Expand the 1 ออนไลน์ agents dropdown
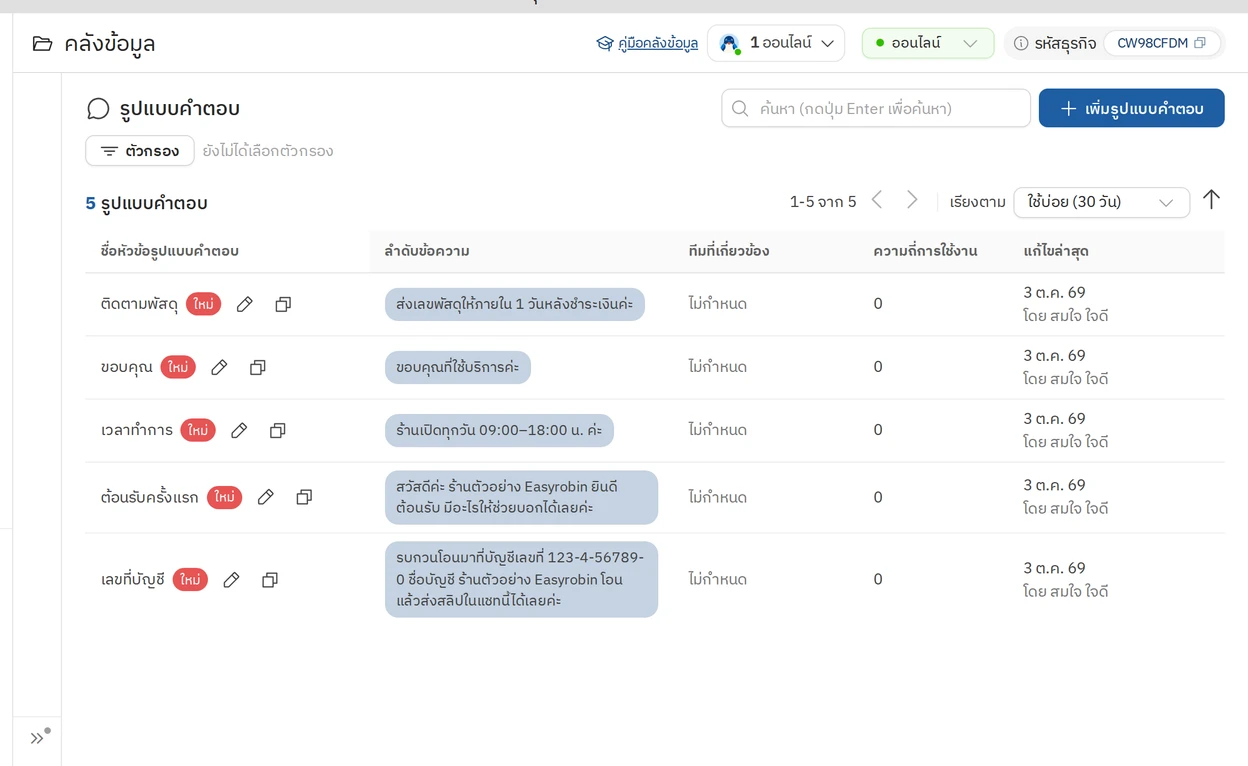The height and width of the screenshot is (766, 1248). click(776, 43)
